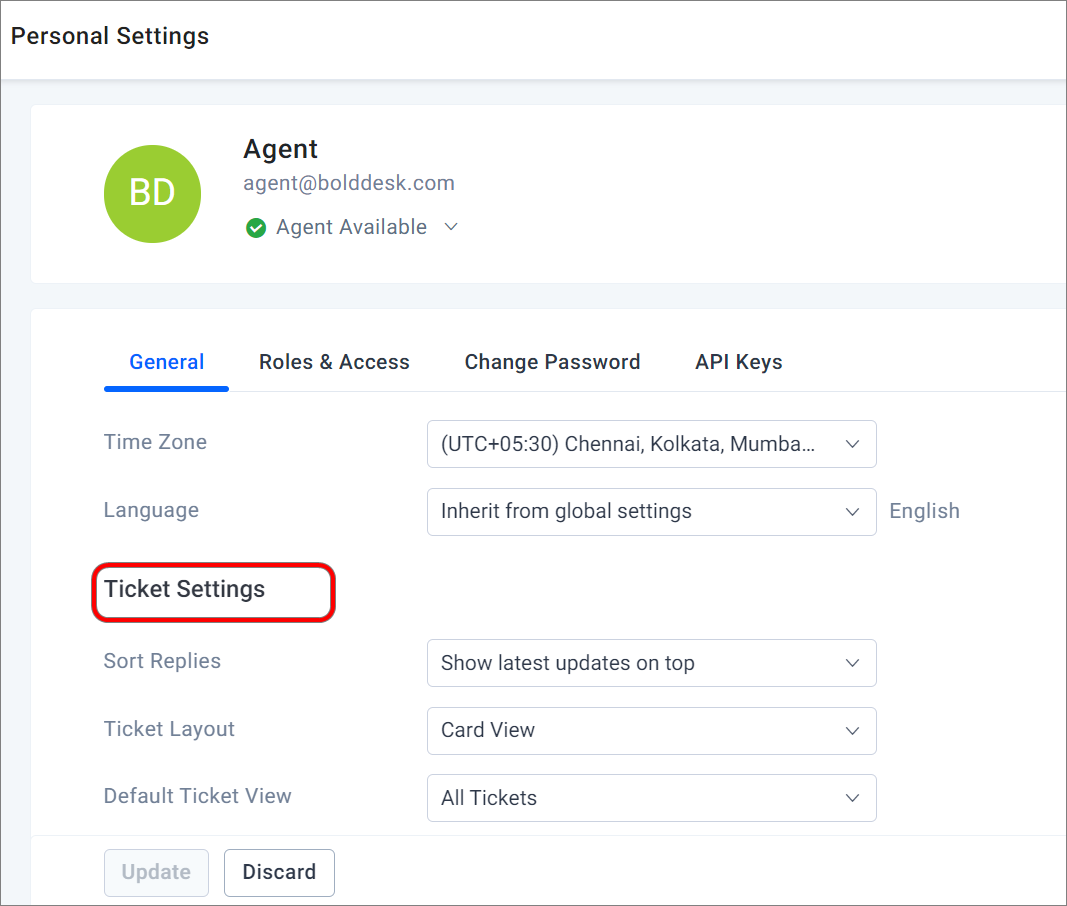Select the API Keys tab
This screenshot has height=906, width=1067.
[738, 362]
